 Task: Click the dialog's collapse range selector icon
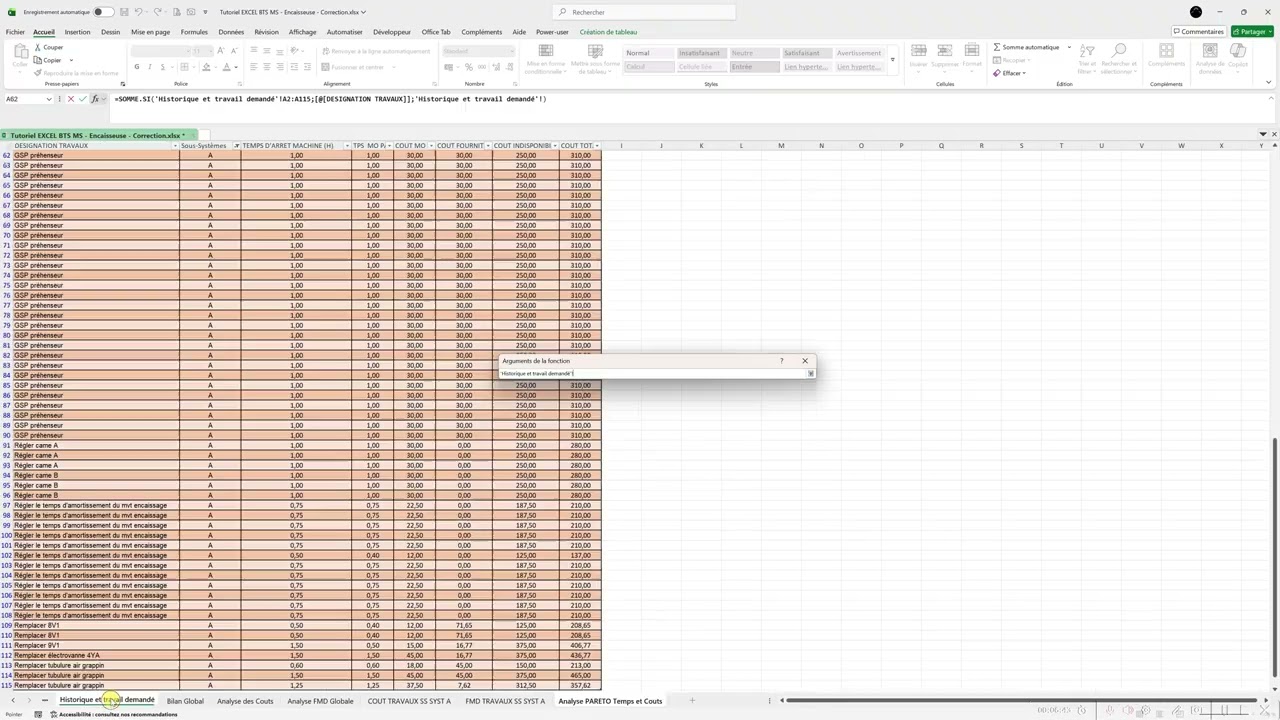coord(810,373)
